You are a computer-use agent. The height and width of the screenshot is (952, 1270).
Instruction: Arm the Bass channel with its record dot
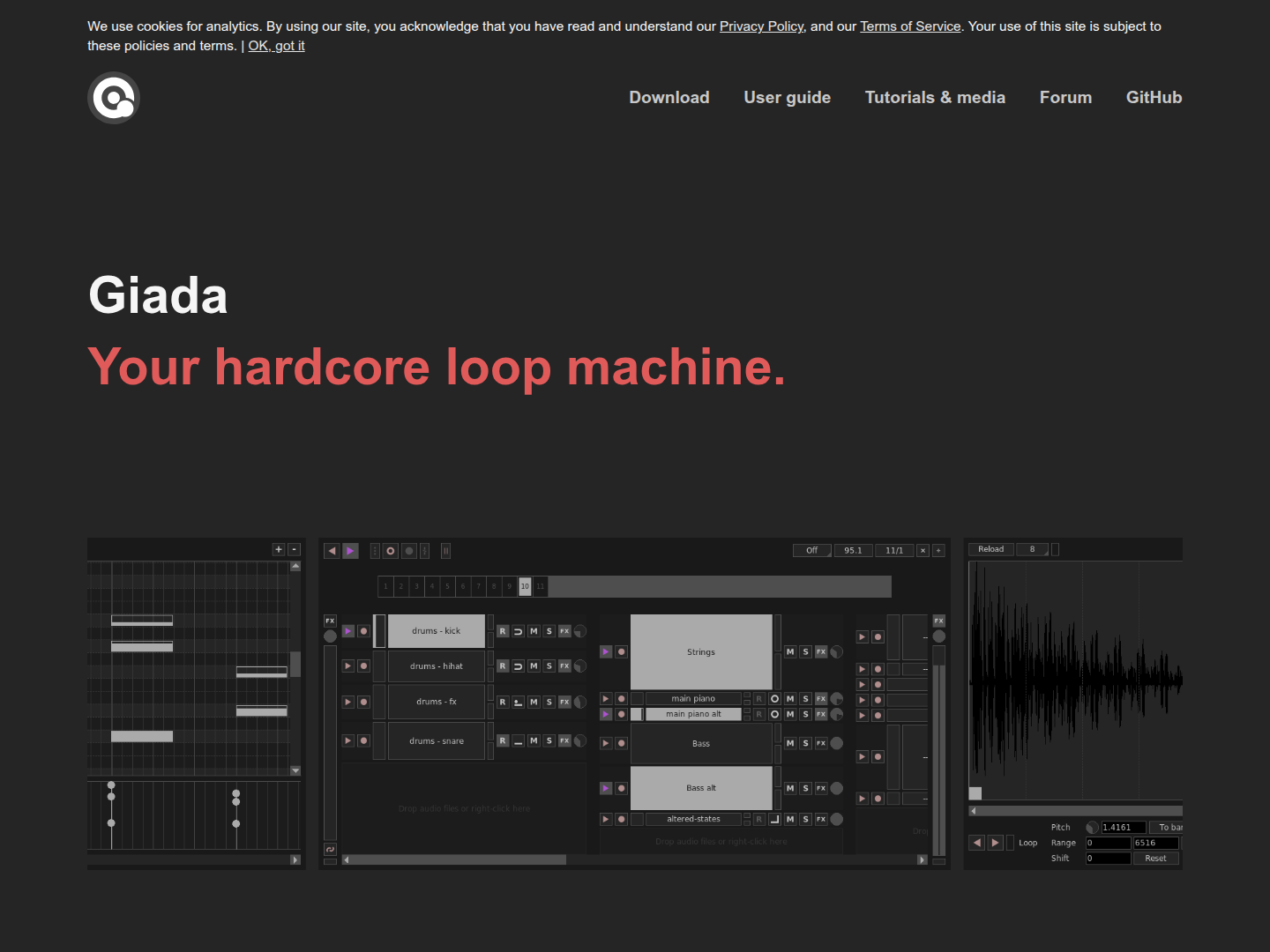tap(621, 743)
